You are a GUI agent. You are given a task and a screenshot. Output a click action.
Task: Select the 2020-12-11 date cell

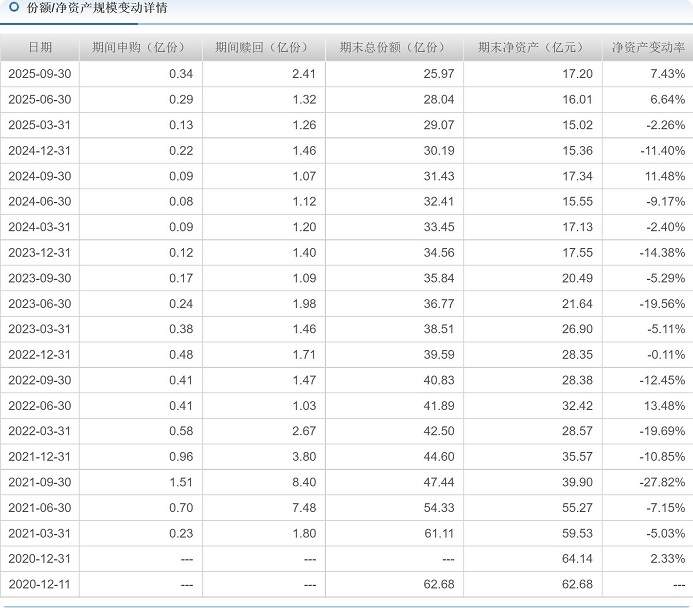tap(40, 584)
